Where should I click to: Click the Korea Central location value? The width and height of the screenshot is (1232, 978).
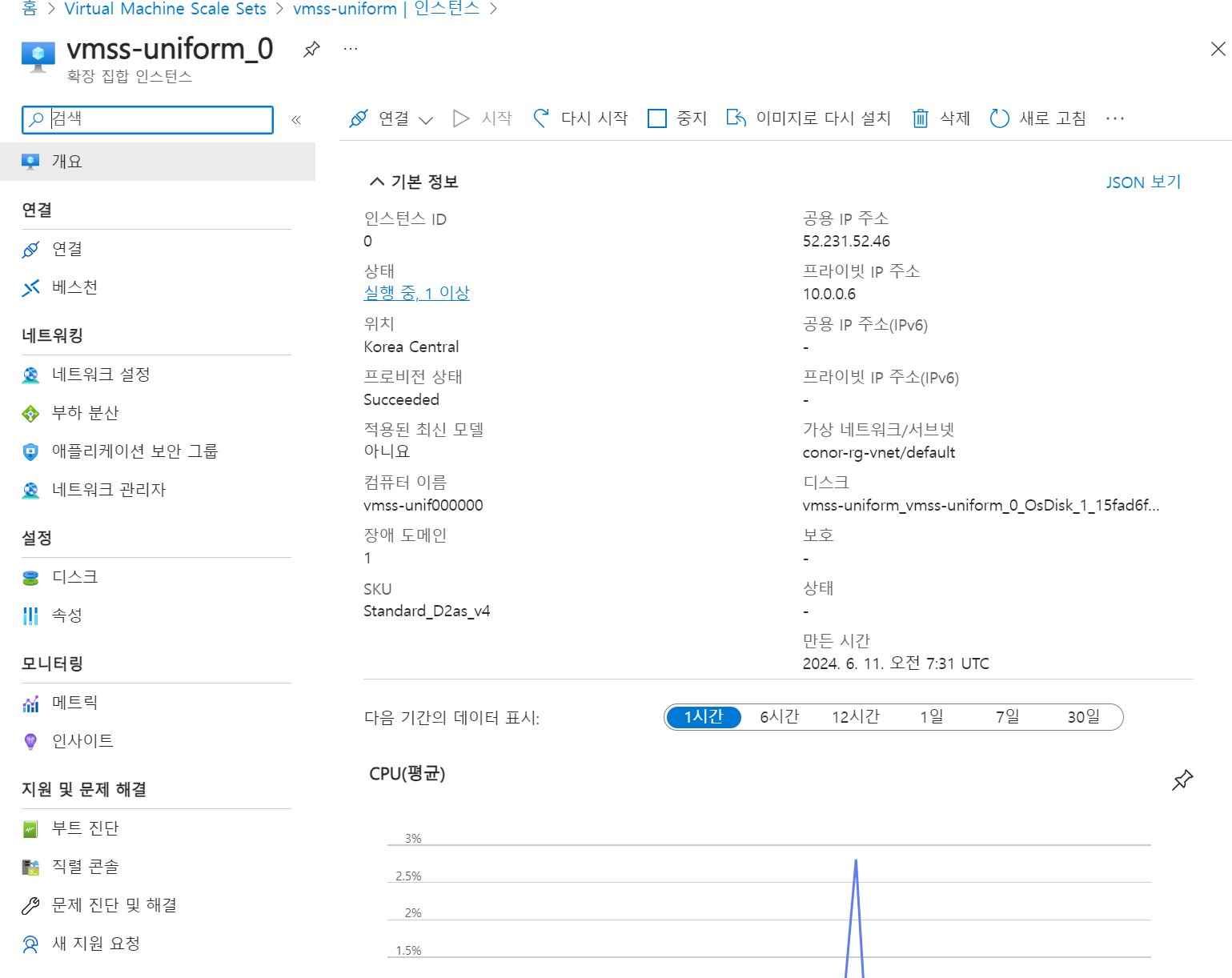click(411, 347)
